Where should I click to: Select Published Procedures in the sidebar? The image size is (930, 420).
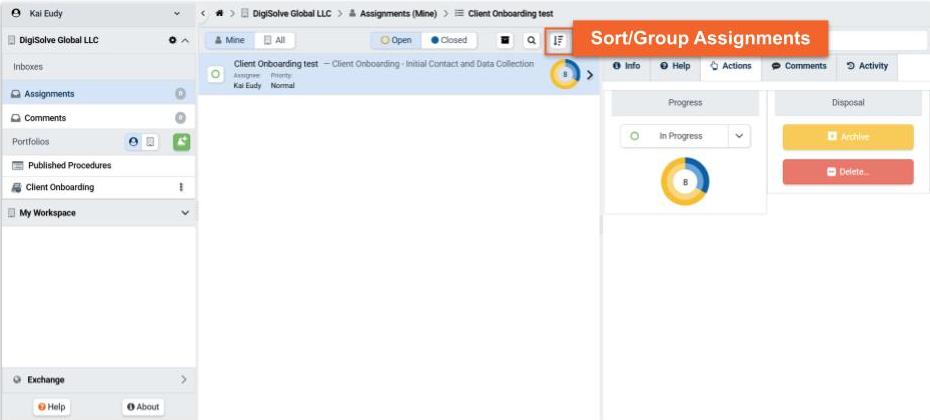68,165
